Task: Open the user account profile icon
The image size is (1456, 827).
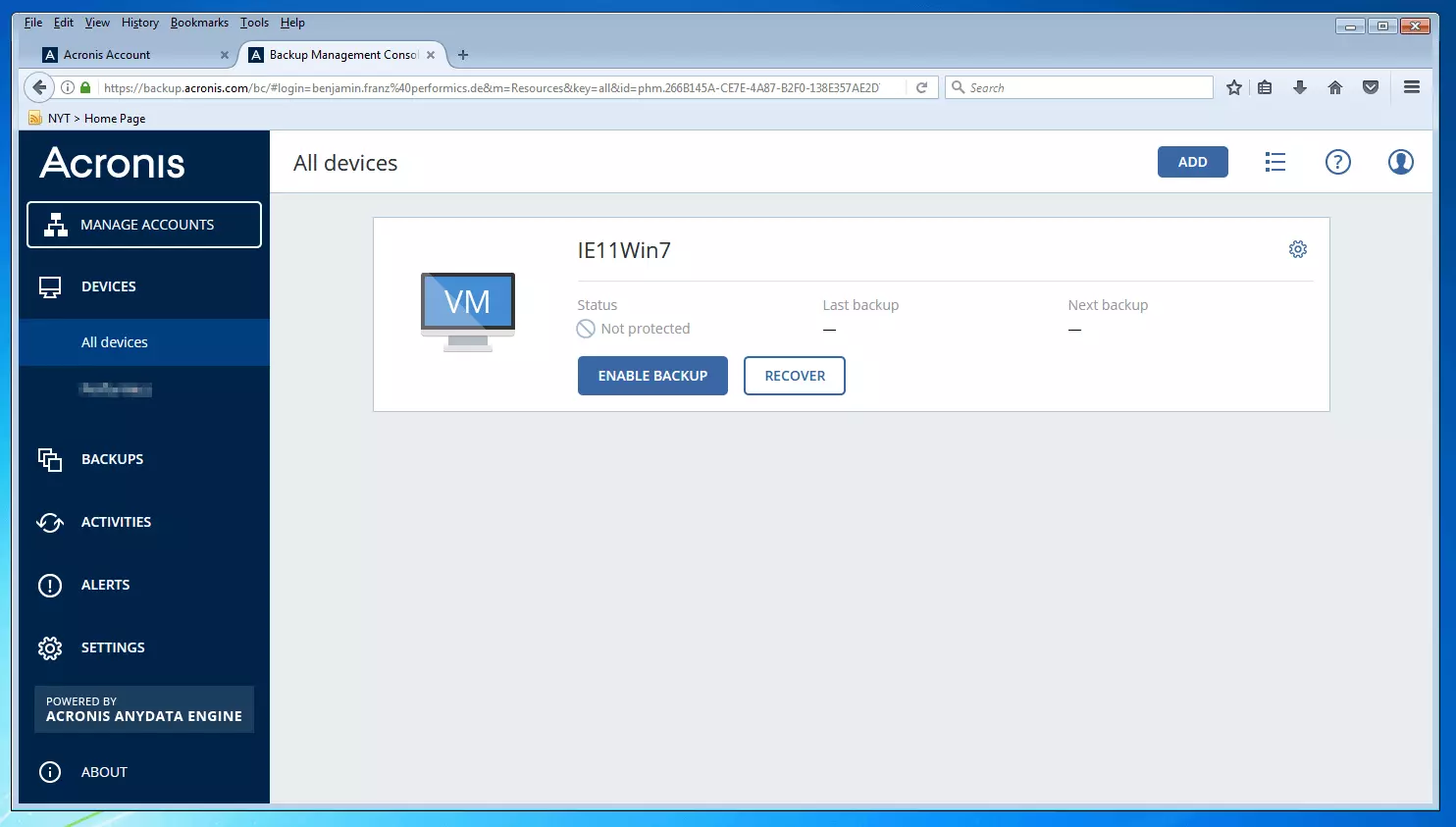Action: tap(1401, 162)
